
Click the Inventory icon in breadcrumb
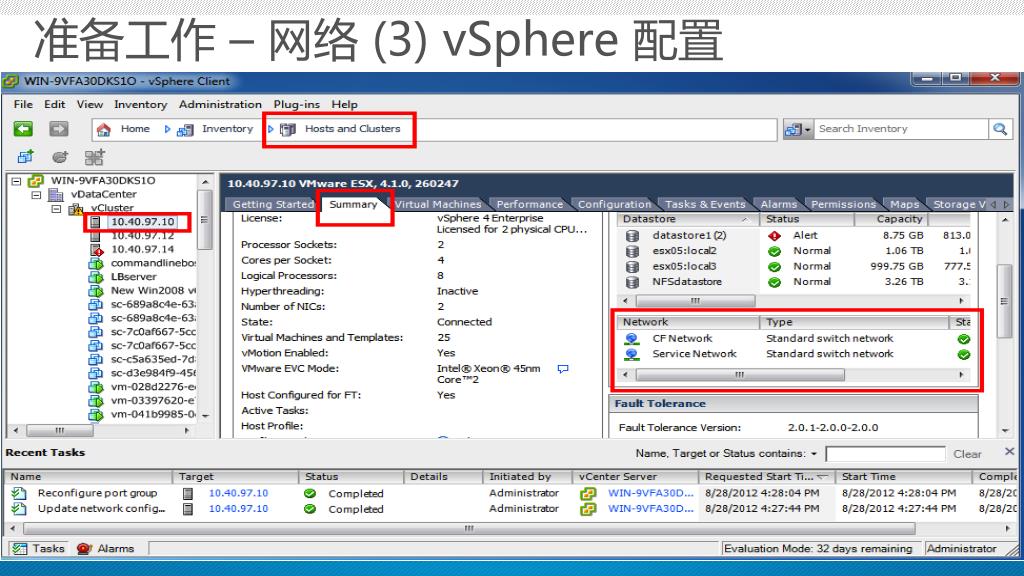coord(185,129)
